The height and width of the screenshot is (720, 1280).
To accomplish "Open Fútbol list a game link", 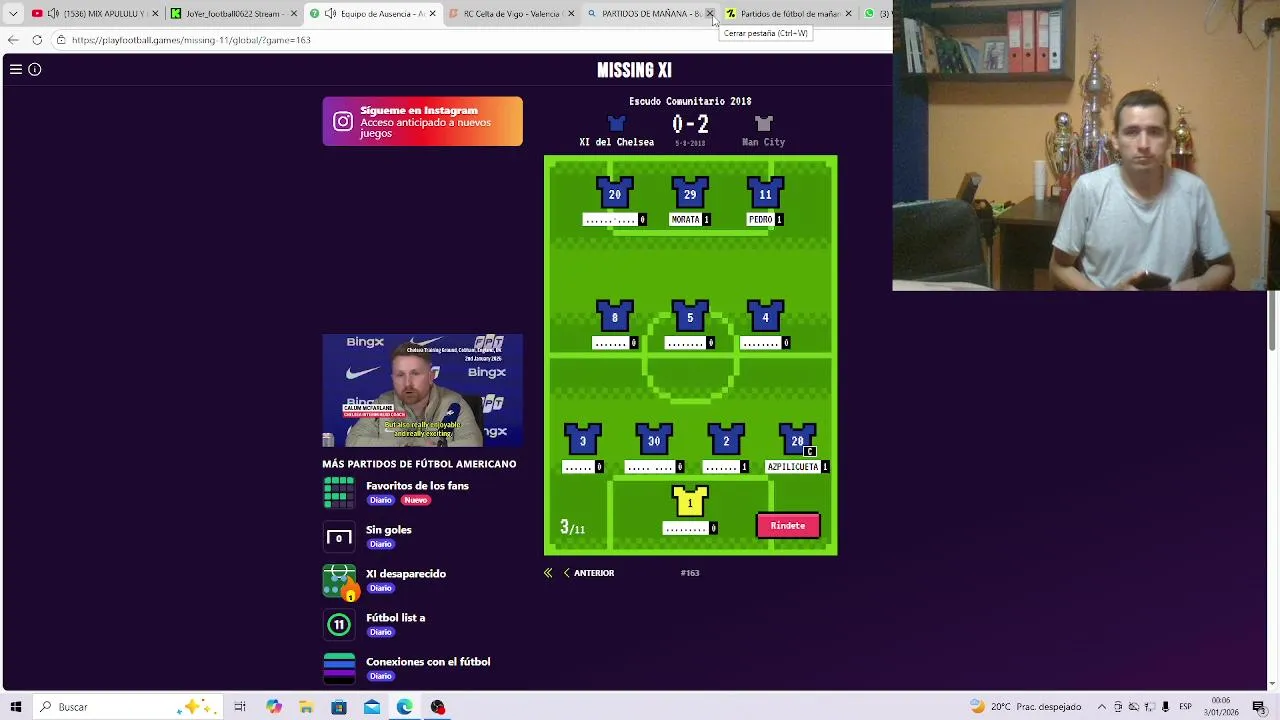I will (x=396, y=618).
